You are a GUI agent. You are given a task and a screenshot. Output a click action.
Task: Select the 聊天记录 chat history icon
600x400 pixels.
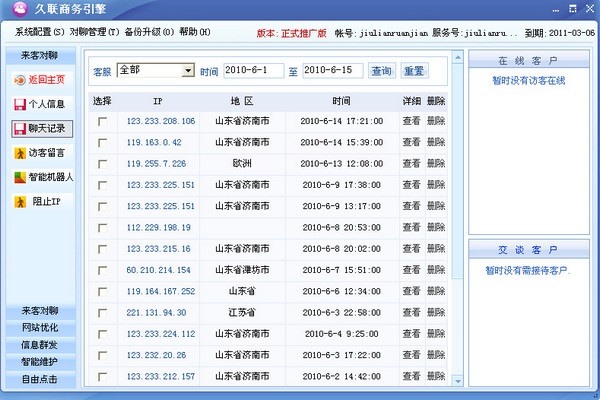(19, 128)
